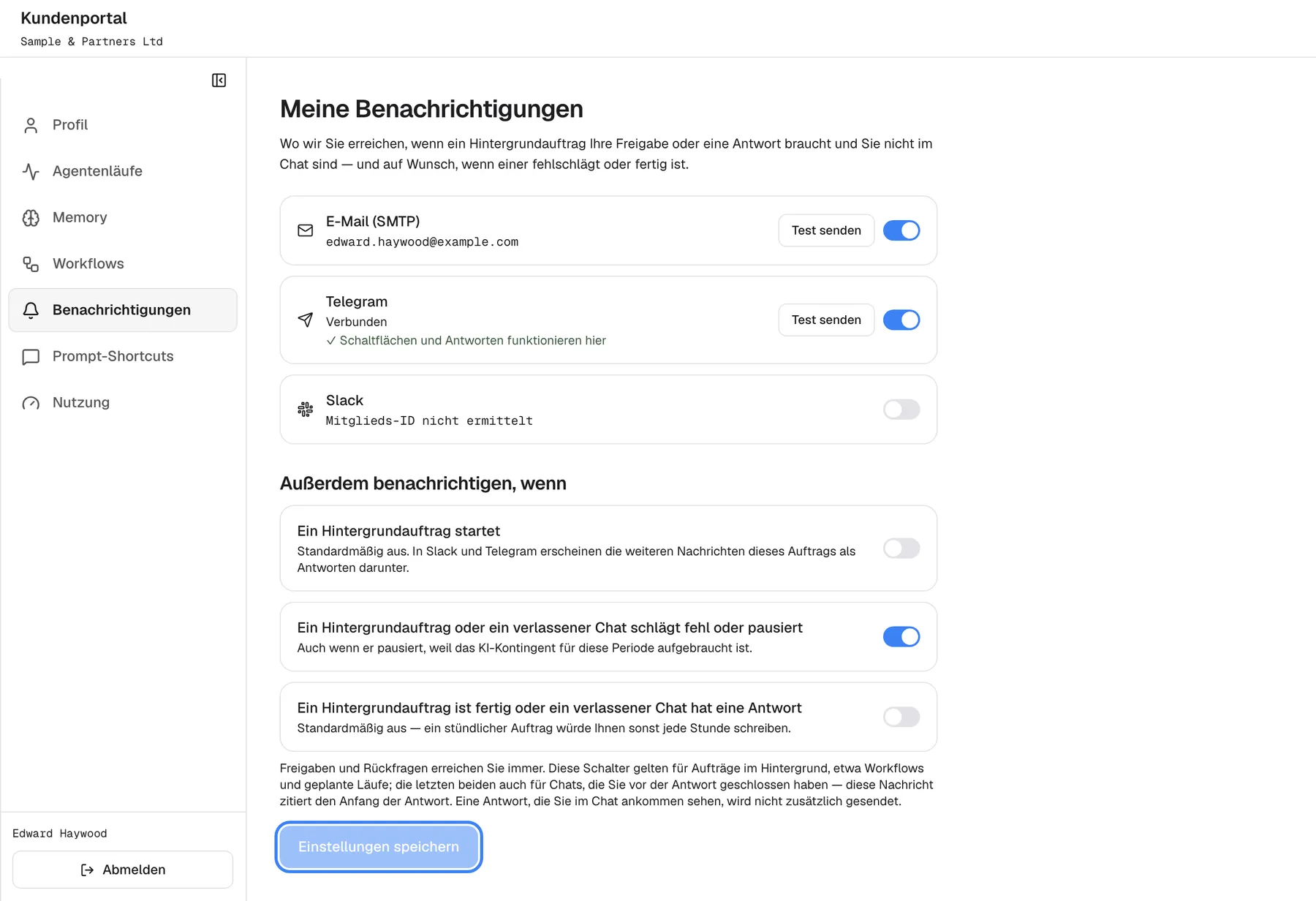Open the Profil menu item

(x=123, y=125)
